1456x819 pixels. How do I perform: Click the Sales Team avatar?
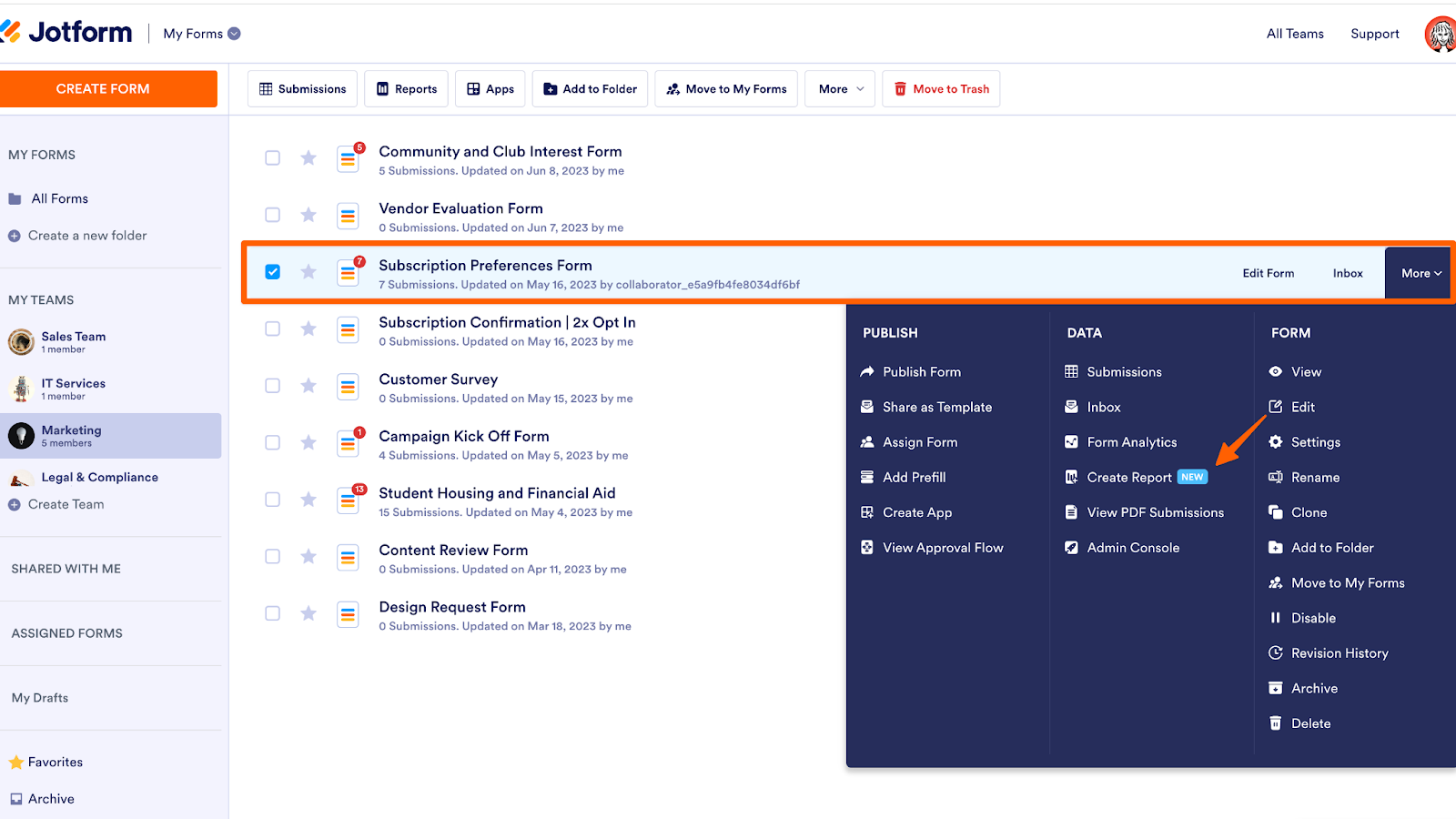pyautogui.click(x=21, y=342)
